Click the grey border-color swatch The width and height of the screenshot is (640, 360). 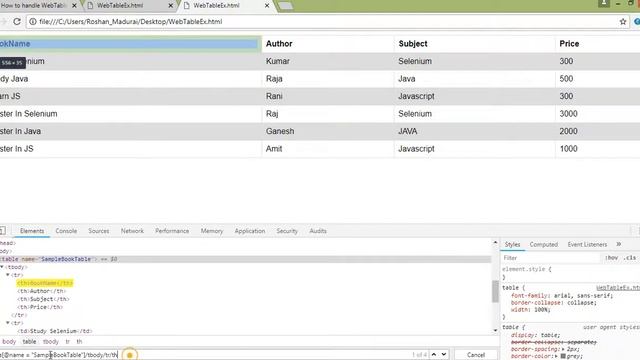pos(563,356)
